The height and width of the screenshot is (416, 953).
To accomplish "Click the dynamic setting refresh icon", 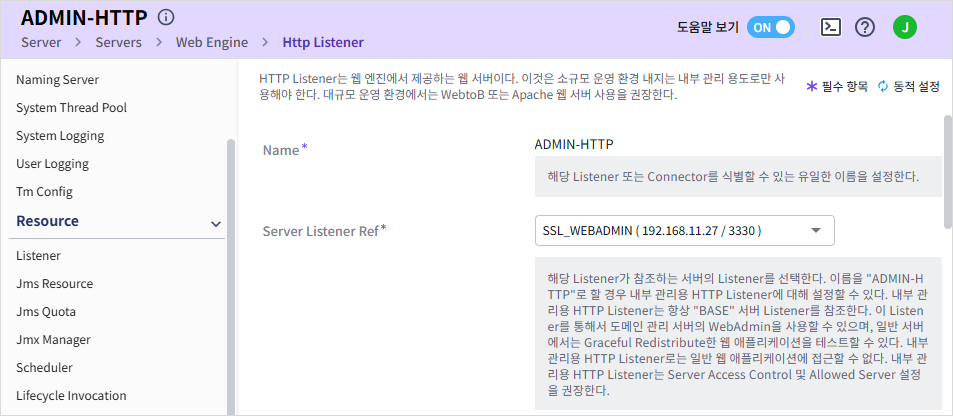I will [x=883, y=87].
